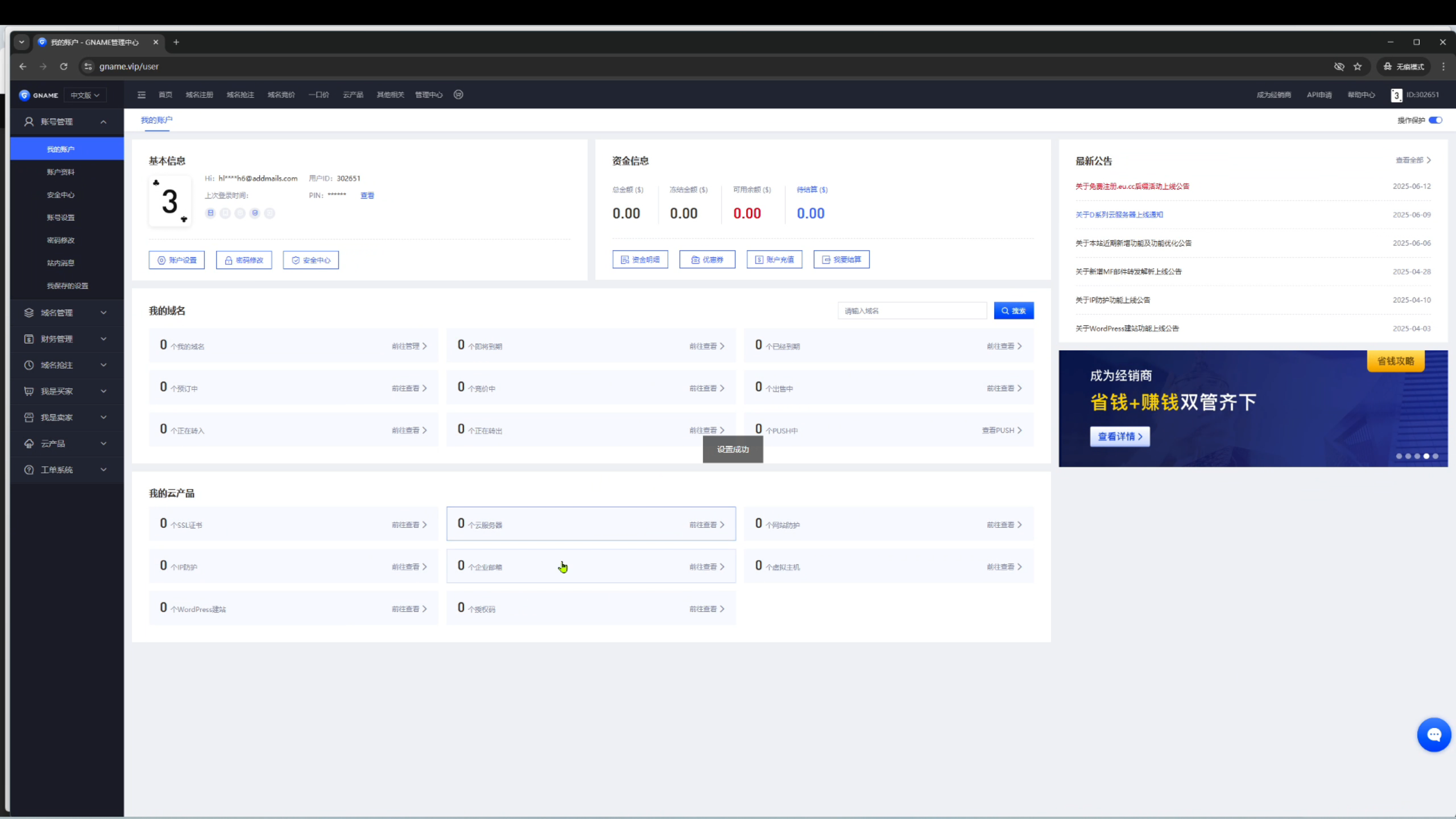The image size is (1456, 819).
Task: Click the 资金明细 button
Action: [640, 259]
